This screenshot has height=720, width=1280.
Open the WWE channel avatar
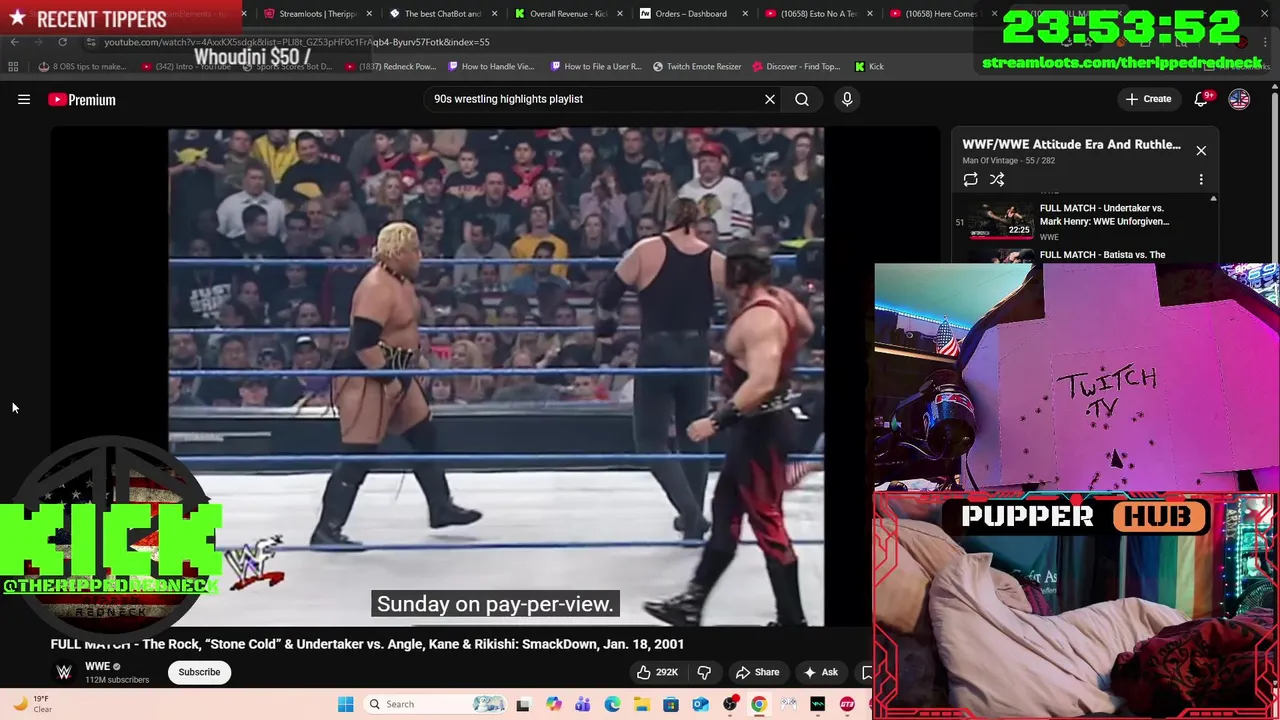coord(64,672)
